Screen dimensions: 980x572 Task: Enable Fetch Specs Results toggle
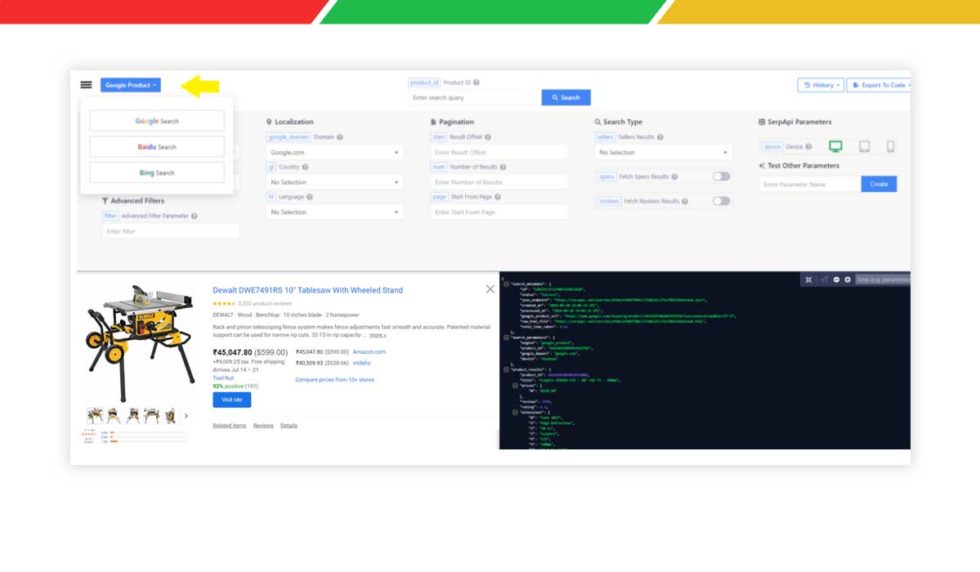pyautogui.click(x=720, y=176)
